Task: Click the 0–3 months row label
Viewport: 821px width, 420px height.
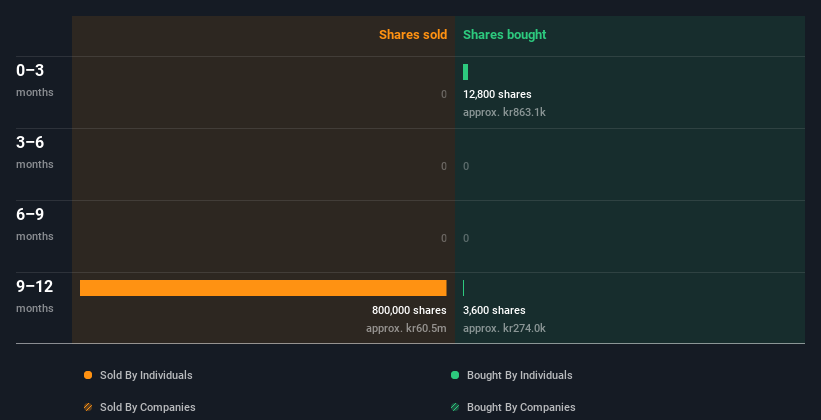Action: coord(35,80)
